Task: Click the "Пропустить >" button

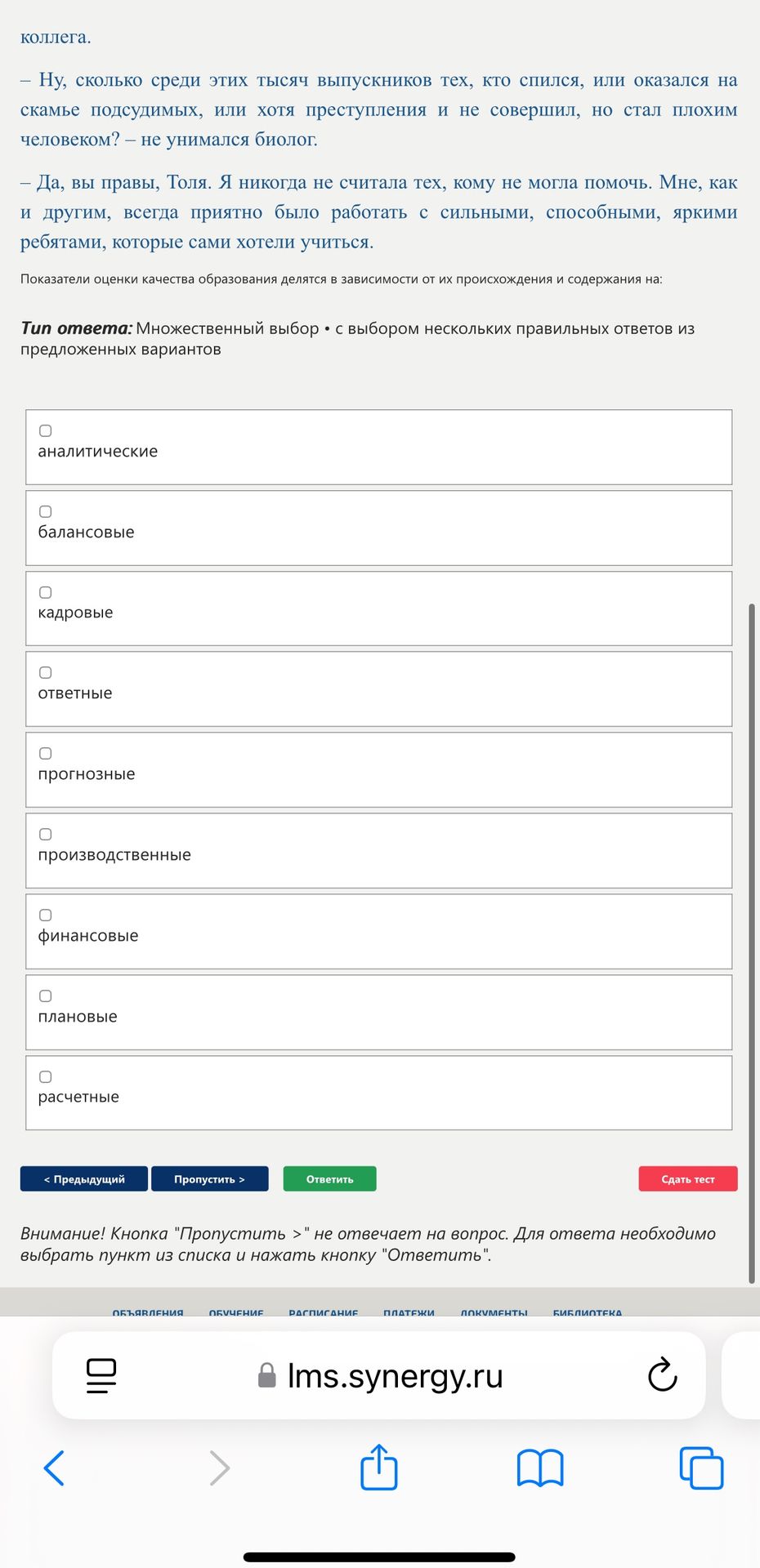Action: (x=209, y=1178)
